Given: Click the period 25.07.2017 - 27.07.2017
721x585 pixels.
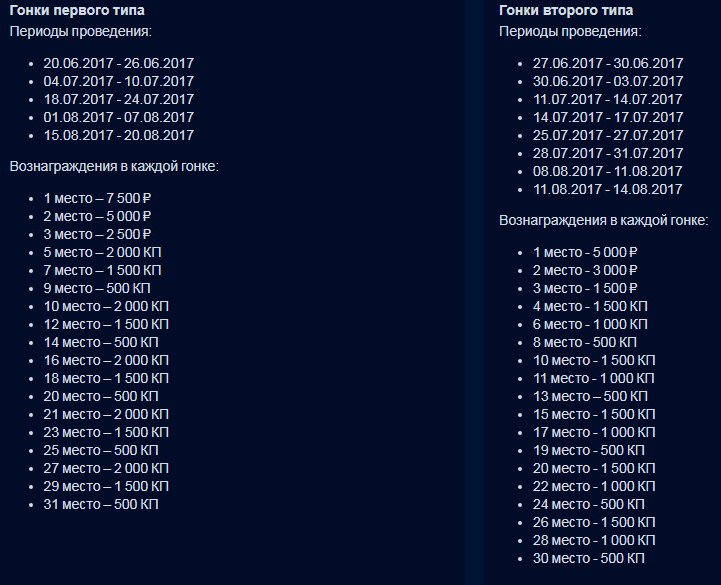Looking at the screenshot, I should tap(608, 135).
